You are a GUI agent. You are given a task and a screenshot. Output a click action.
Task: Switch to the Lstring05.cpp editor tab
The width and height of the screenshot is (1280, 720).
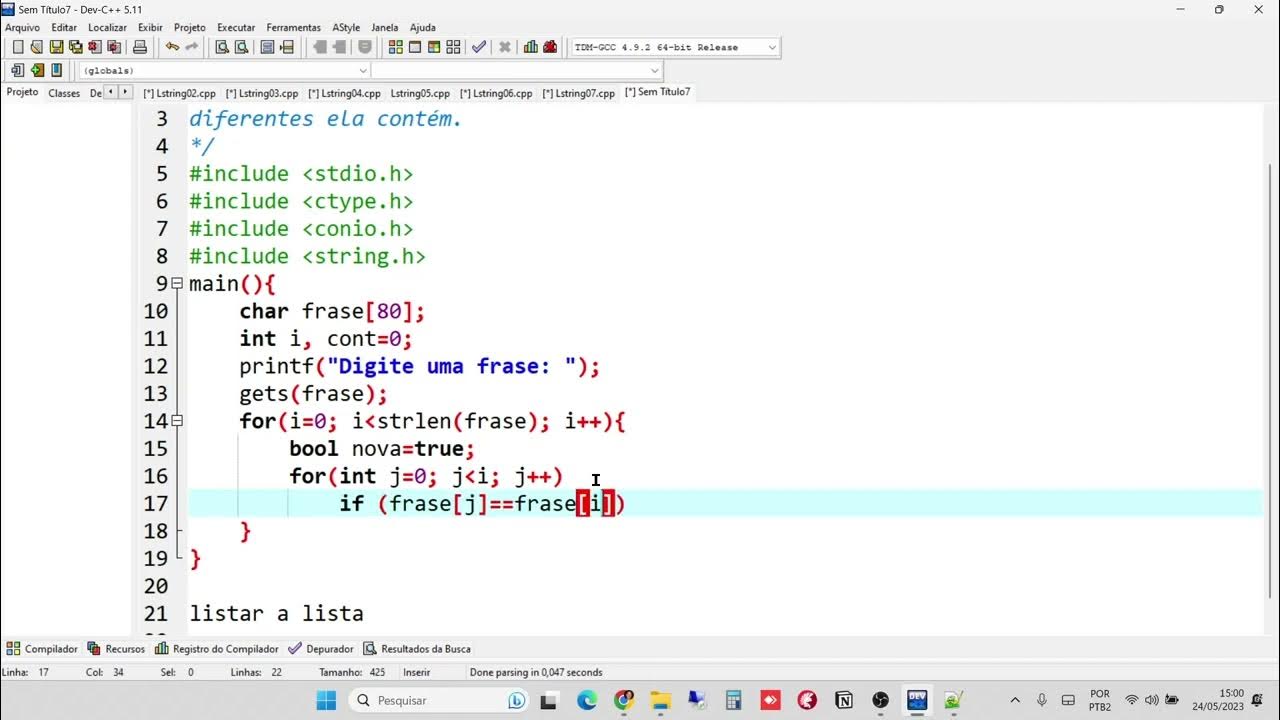click(x=420, y=93)
